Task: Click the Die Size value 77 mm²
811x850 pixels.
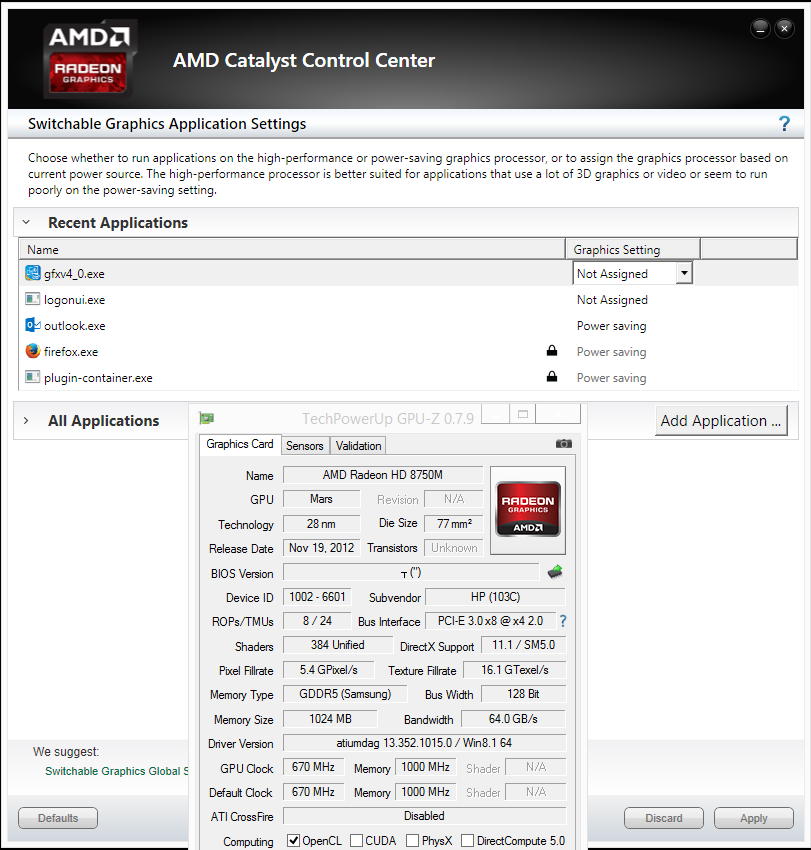Action: [x=454, y=524]
